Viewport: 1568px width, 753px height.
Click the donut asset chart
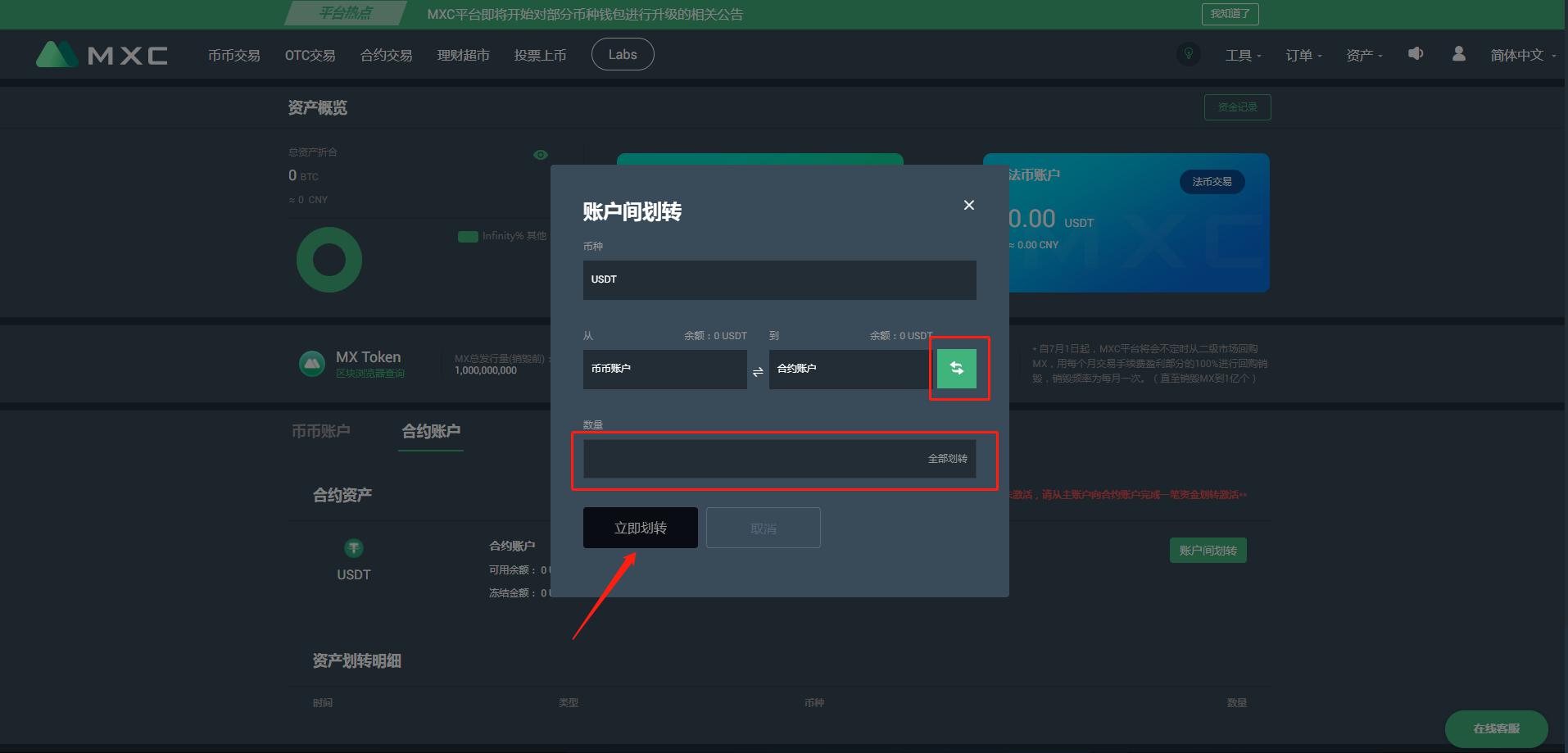329,260
